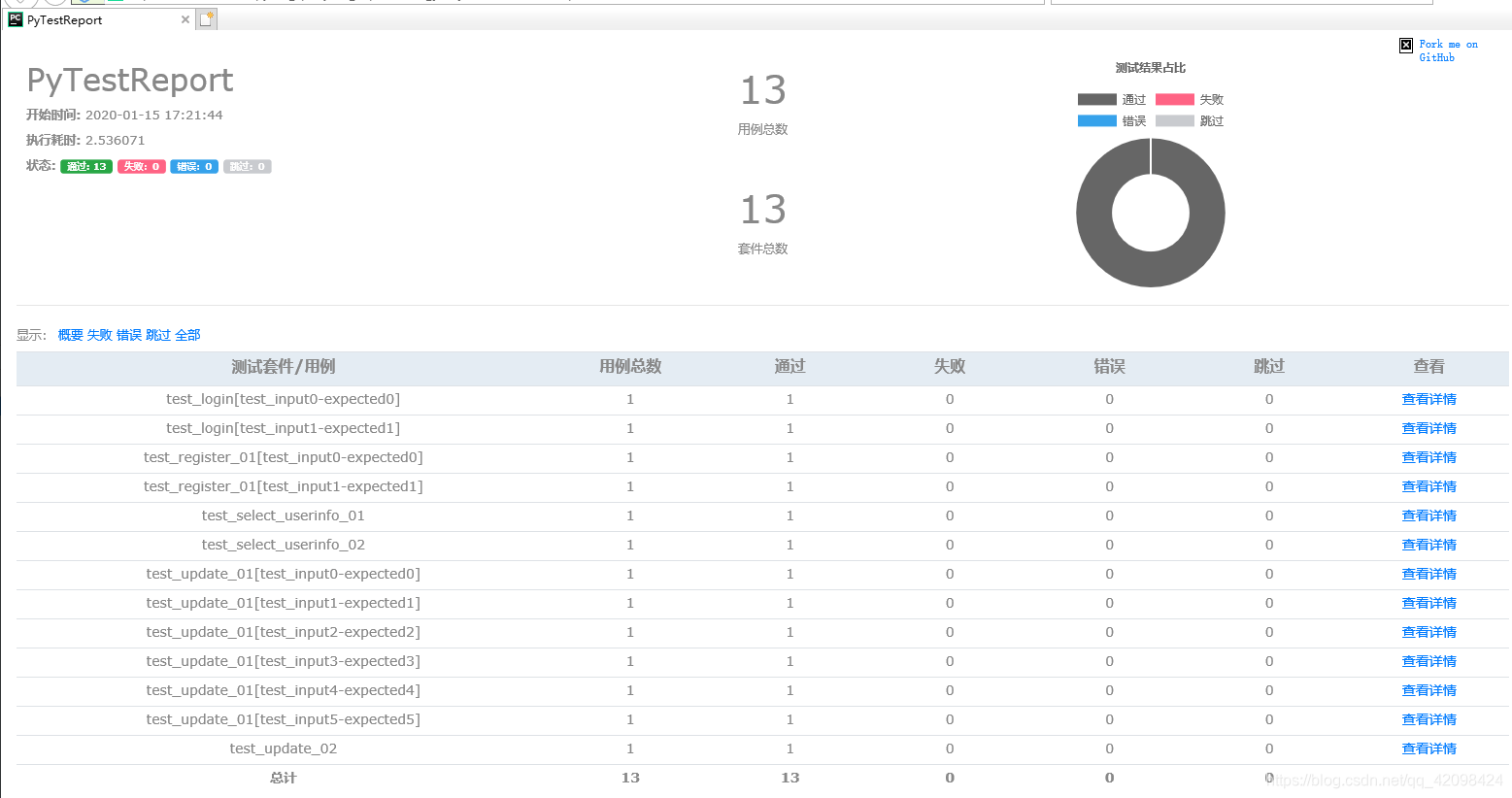View details for test_login[test_input1-expected1]
Screen dimensions: 1512x798
[1428, 428]
